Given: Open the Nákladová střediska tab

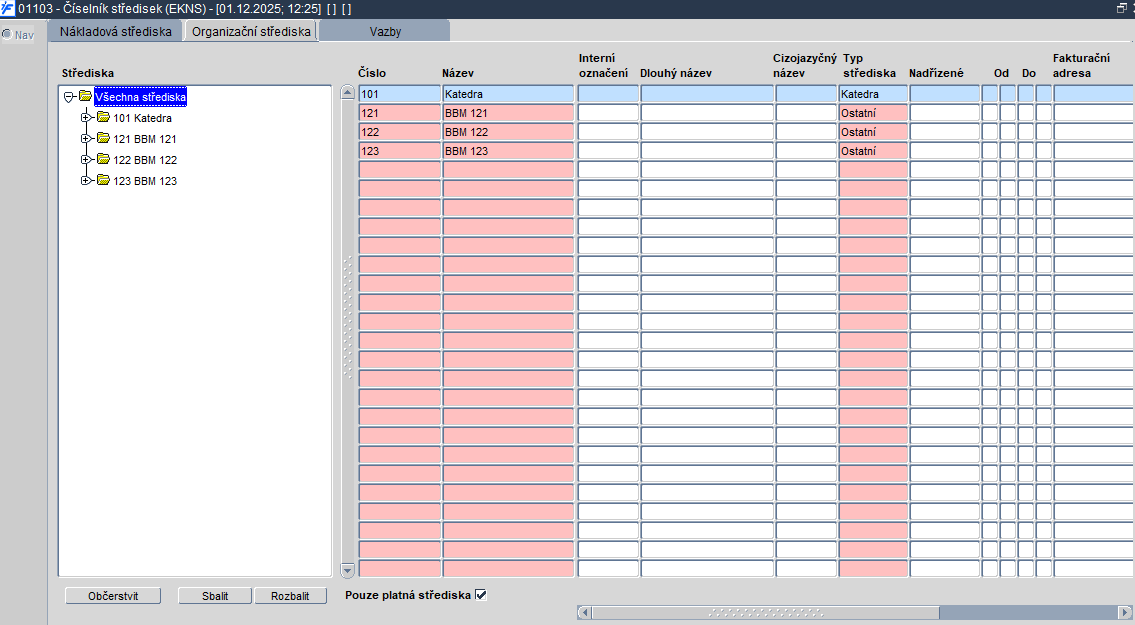Looking at the screenshot, I should tap(116, 31).
